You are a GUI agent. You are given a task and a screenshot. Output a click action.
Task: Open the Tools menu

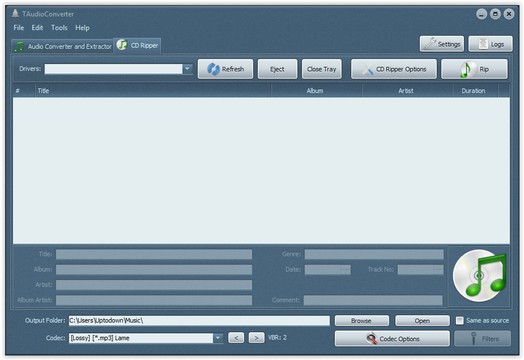pos(59,28)
